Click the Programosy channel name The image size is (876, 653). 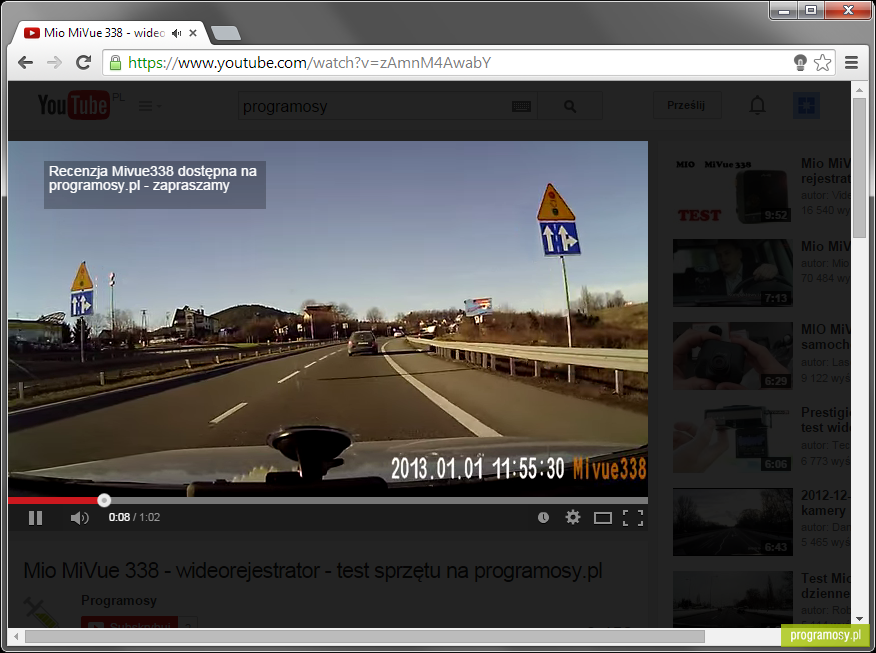click(x=119, y=600)
